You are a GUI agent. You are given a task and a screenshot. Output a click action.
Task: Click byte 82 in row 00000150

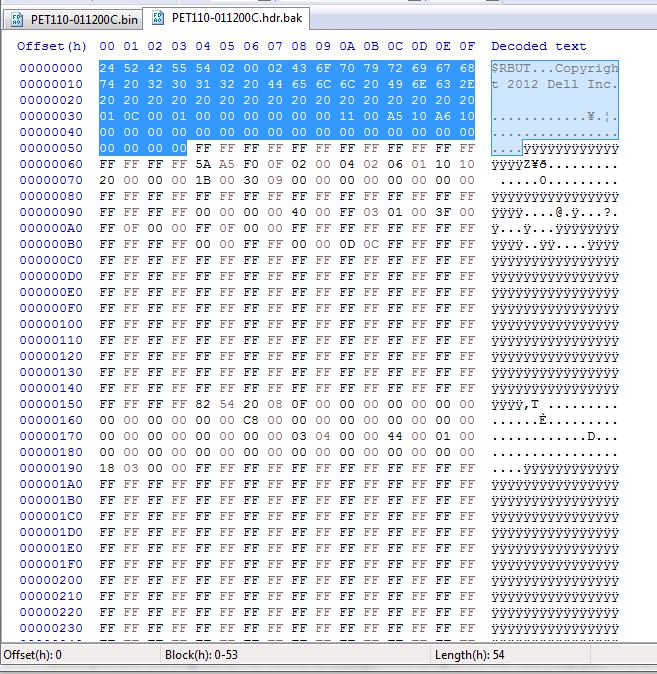203,404
